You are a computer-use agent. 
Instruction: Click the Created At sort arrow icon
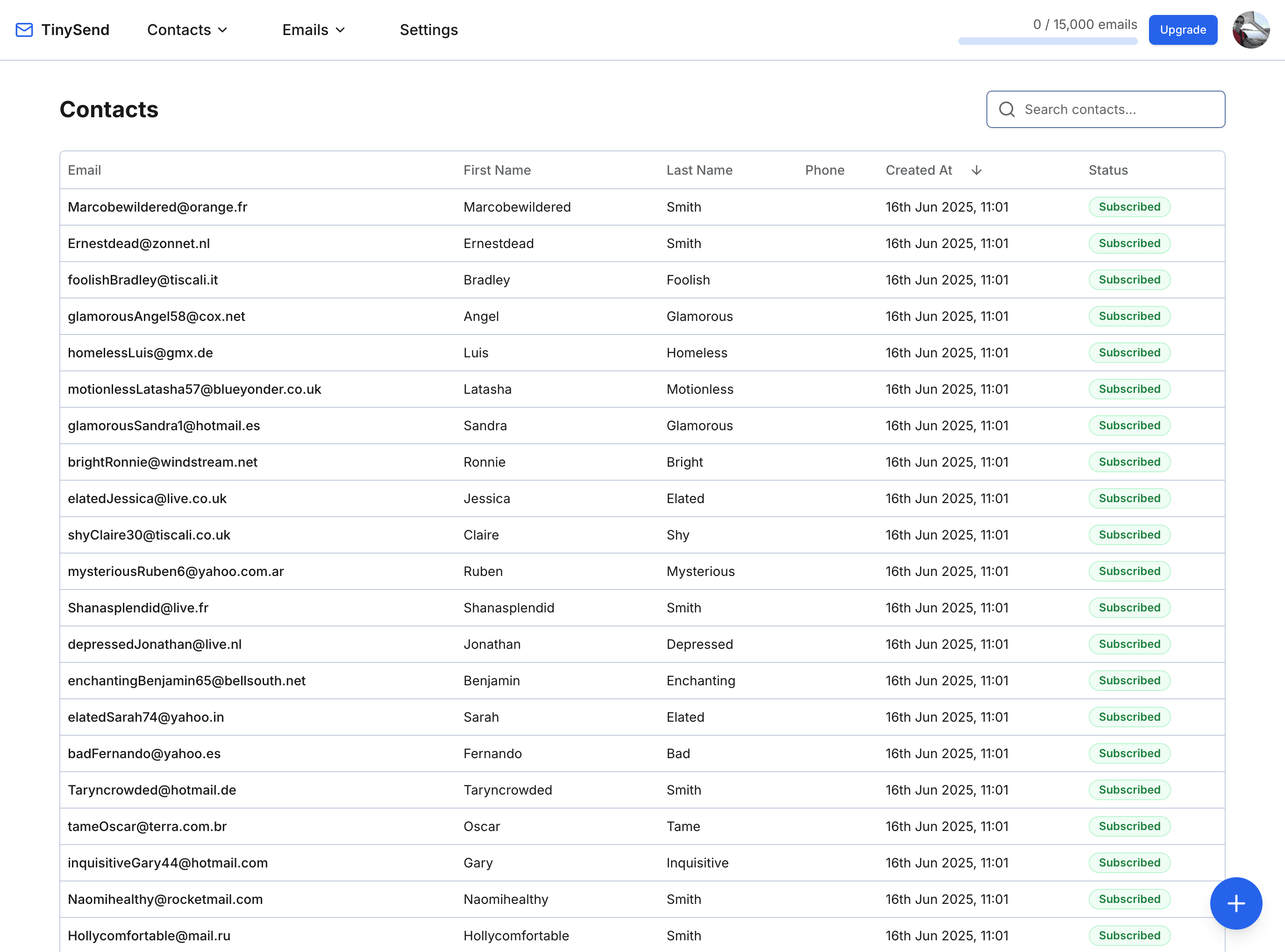(976, 170)
